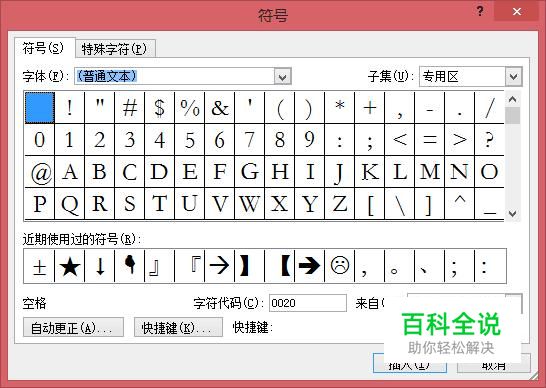Select the greater-than > symbol
Screen dimensions: 546x388
pyautogui.click(x=459, y=140)
